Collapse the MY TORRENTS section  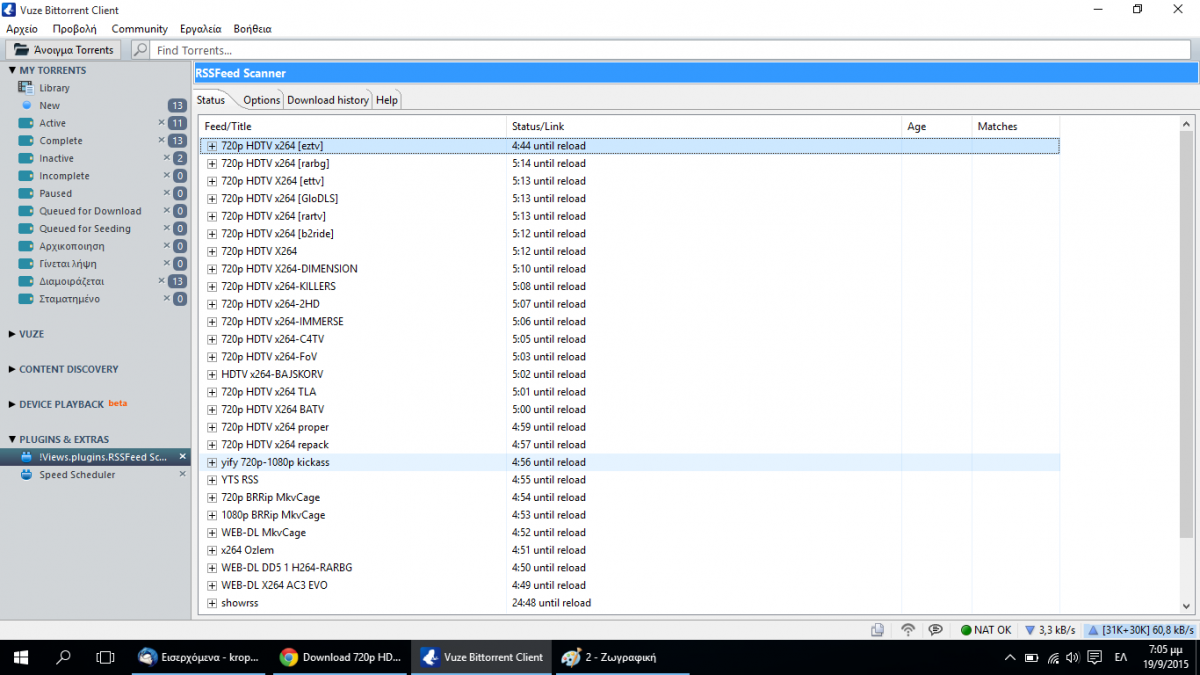click(12, 70)
